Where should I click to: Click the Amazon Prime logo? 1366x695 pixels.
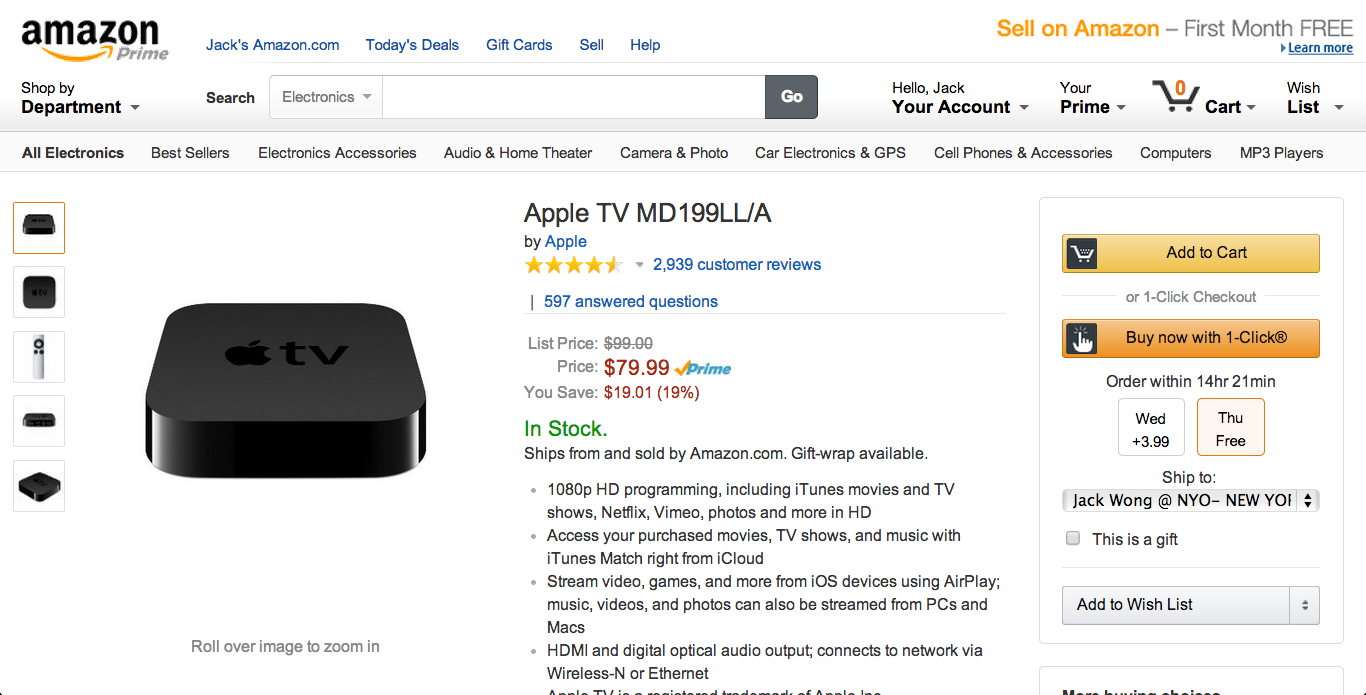(x=95, y=39)
